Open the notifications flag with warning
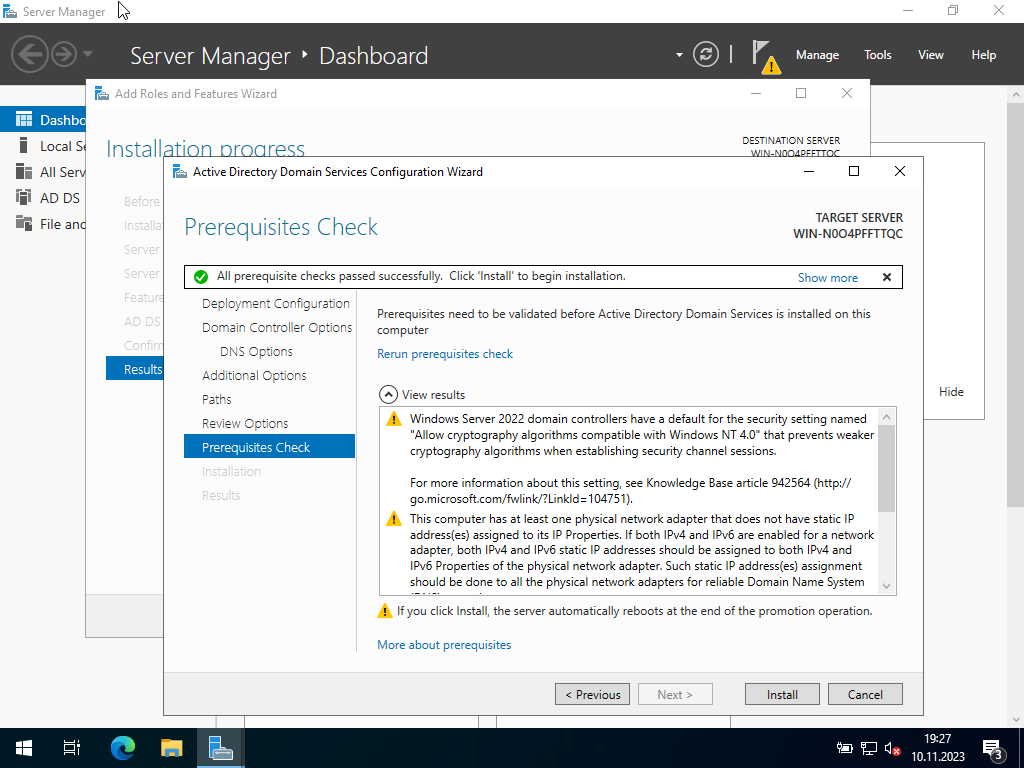The image size is (1024, 768). (765, 56)
